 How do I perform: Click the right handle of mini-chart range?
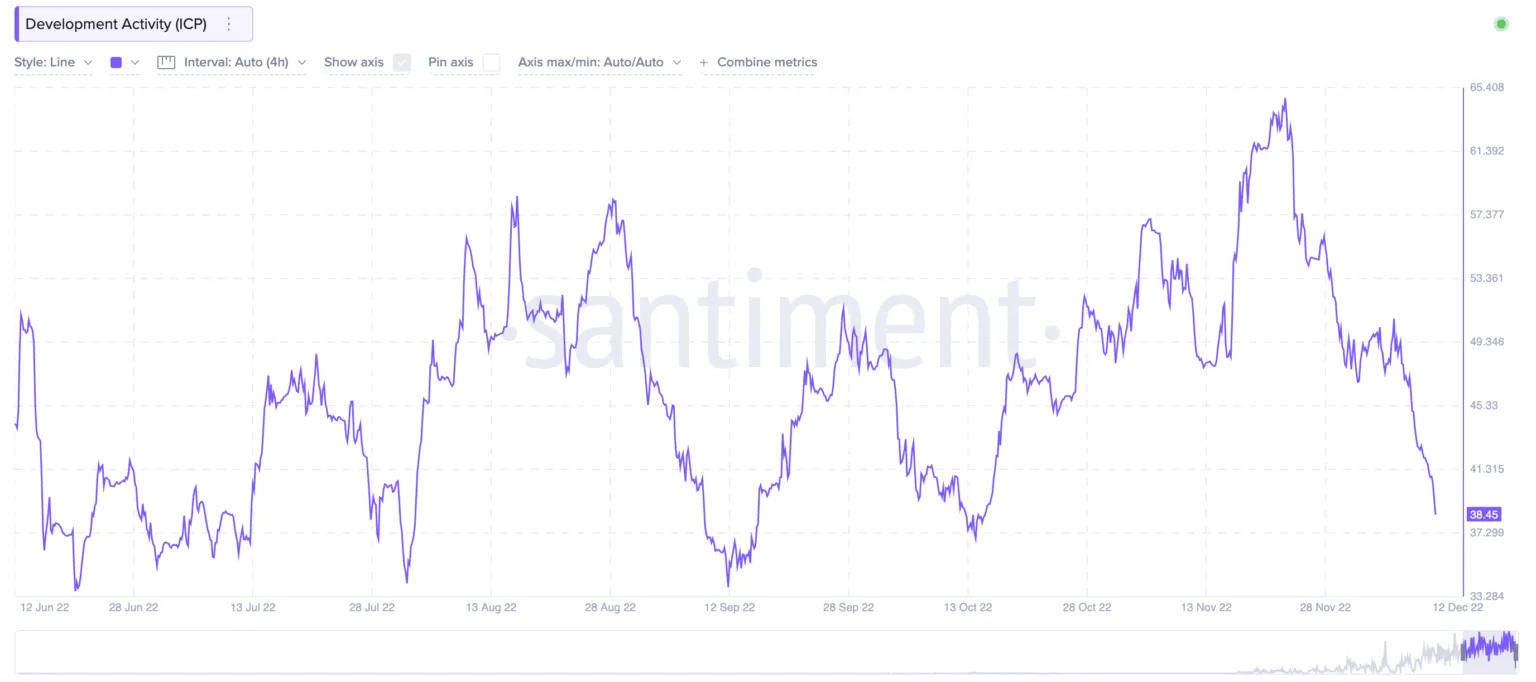coord(1516,651)
